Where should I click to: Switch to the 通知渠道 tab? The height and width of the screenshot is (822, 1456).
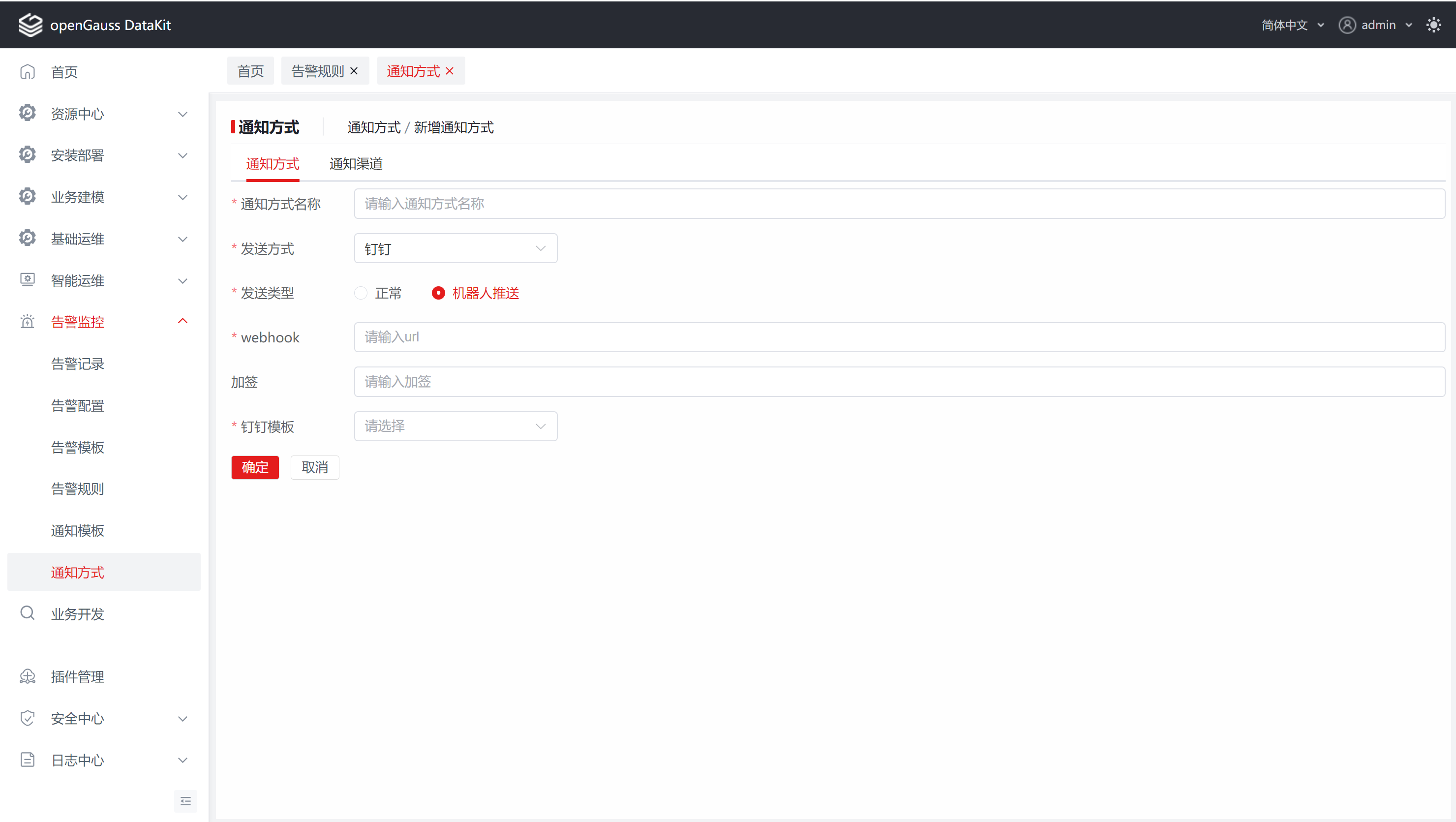point(356,164)
